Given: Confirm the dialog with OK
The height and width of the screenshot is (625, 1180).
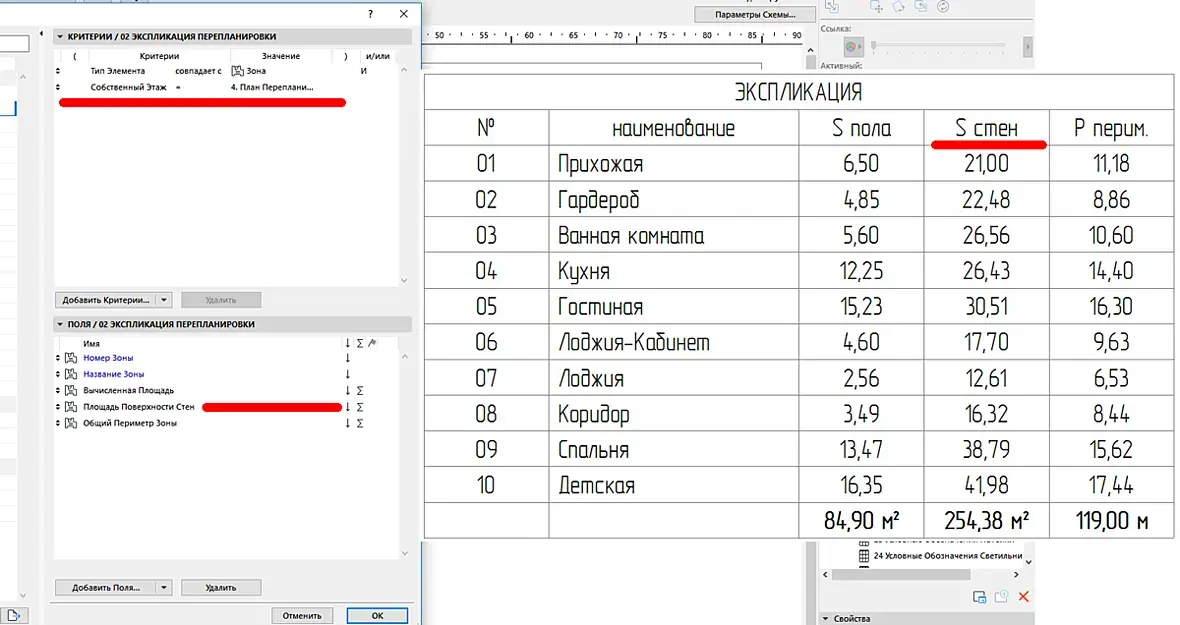Looking at the screenshot, I should tap(377, 615).
